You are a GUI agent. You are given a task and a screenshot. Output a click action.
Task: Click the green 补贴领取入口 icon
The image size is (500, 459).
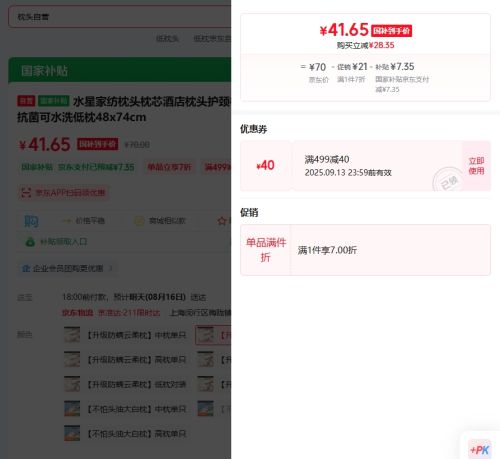pos(30,242)
